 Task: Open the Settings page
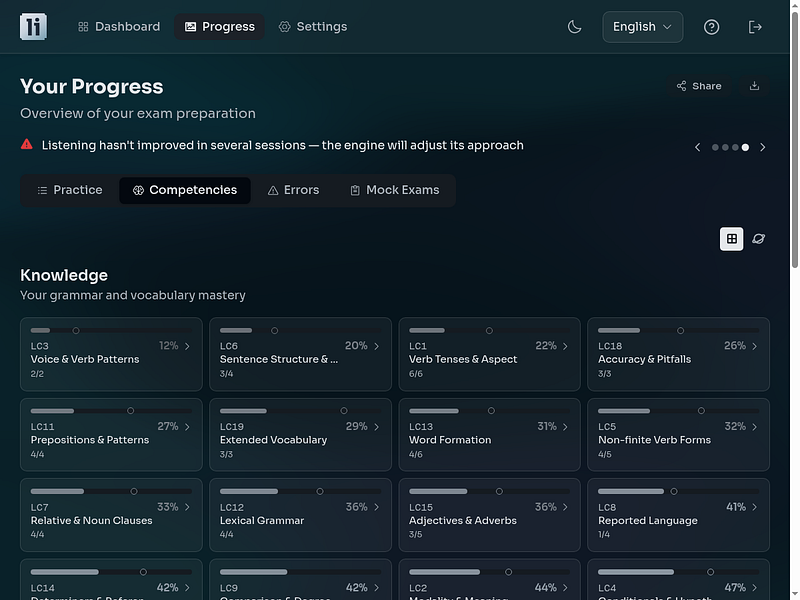coord(313,27)
